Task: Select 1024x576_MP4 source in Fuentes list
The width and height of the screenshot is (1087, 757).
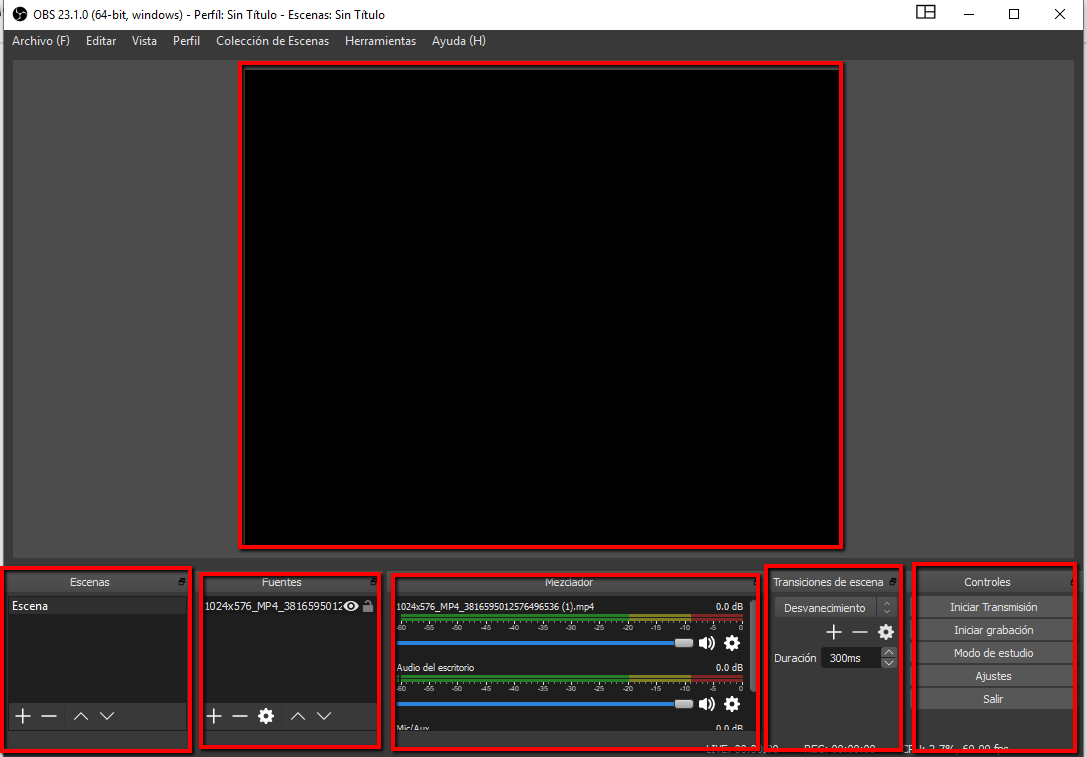Action: pos(274,607)
